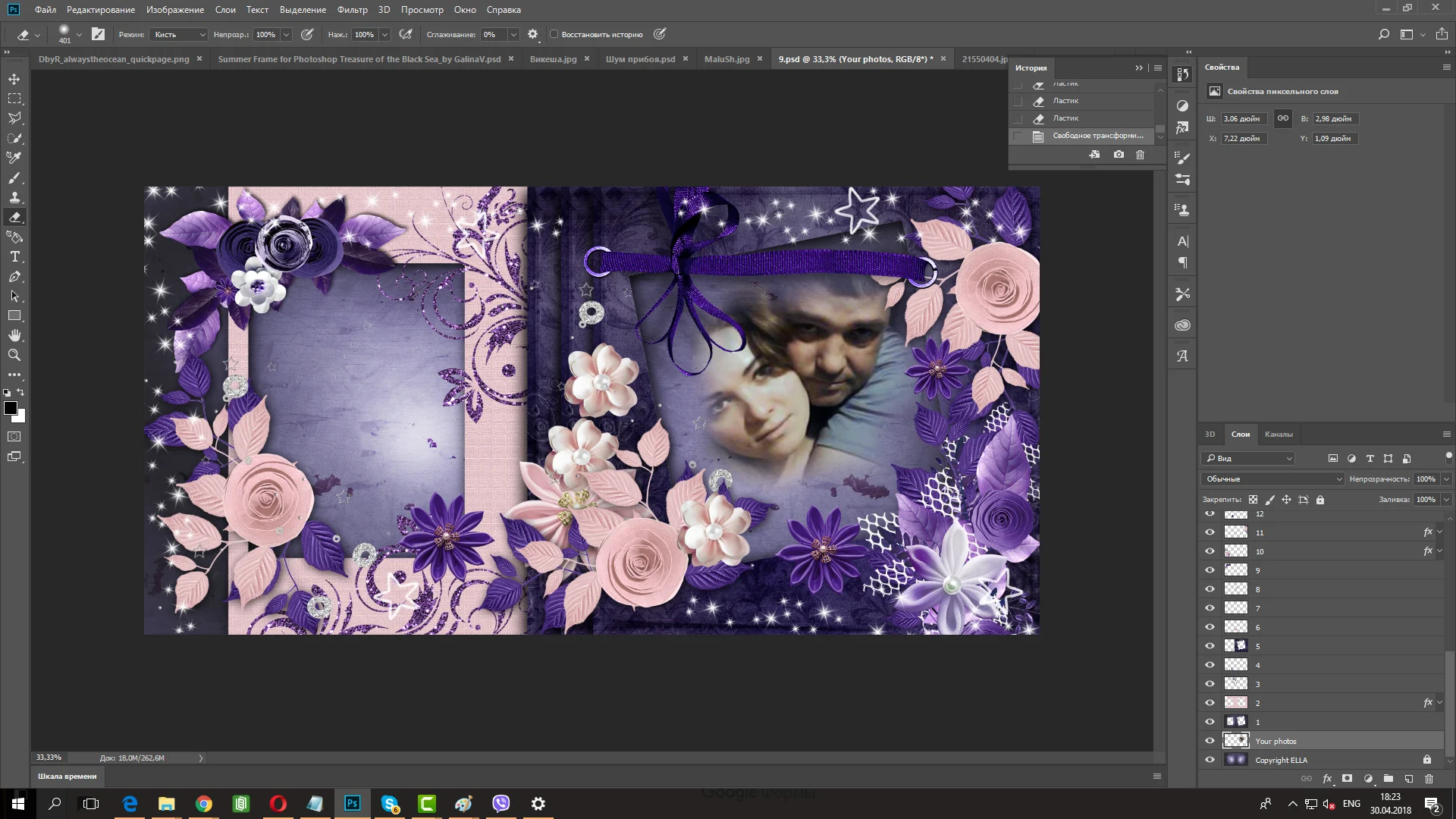Select the Lasso tool
Image resolution: width=1456 pixels, height=819 pixels.
click(14, 118)
